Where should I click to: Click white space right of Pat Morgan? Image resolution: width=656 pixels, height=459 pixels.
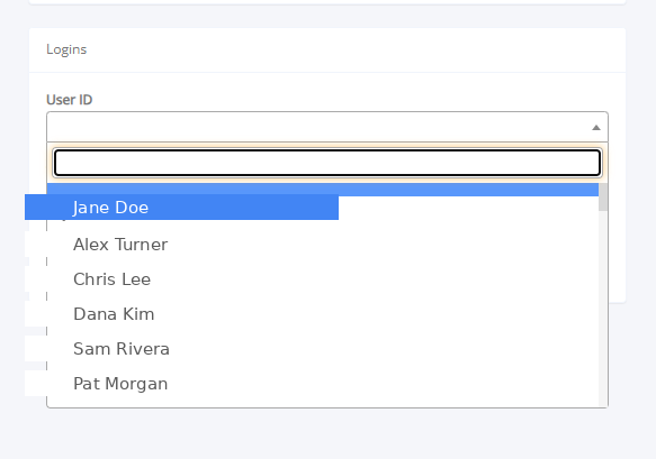pos(383,383)
